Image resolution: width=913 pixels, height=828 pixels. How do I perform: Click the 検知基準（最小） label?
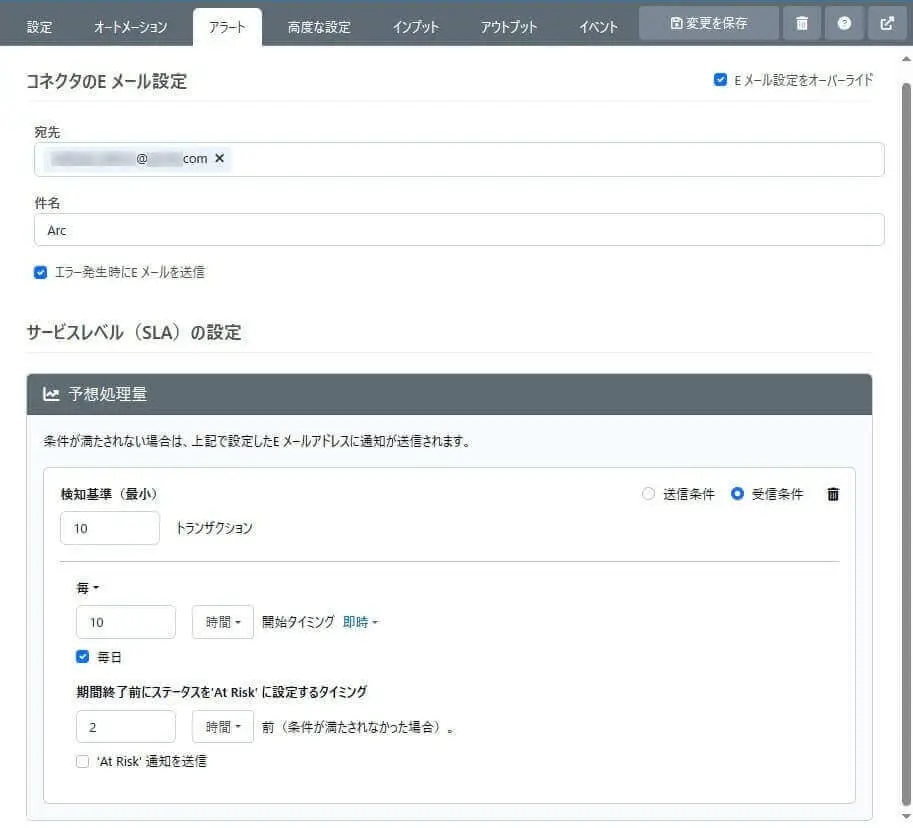pos(109,494)
